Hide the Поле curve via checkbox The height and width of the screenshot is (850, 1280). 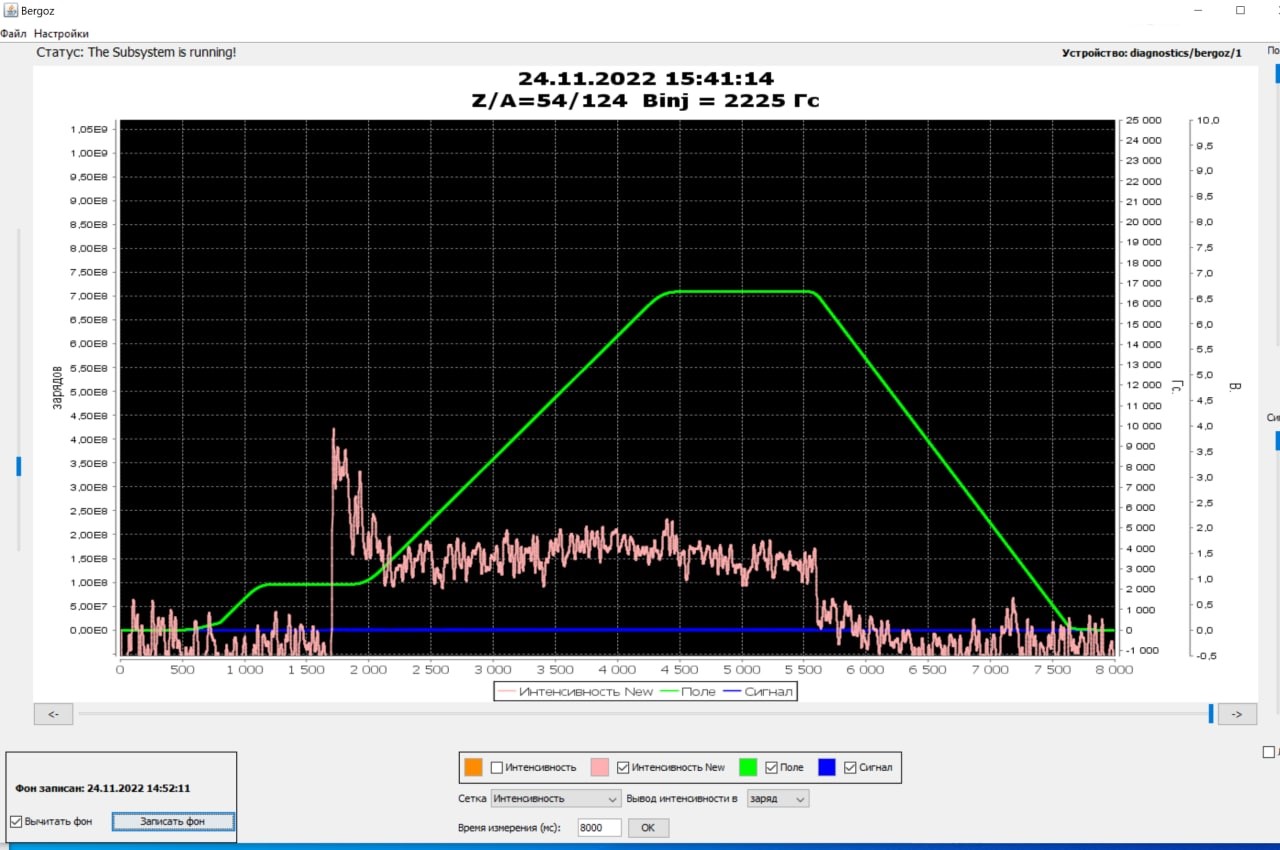[x=771, y=767]
